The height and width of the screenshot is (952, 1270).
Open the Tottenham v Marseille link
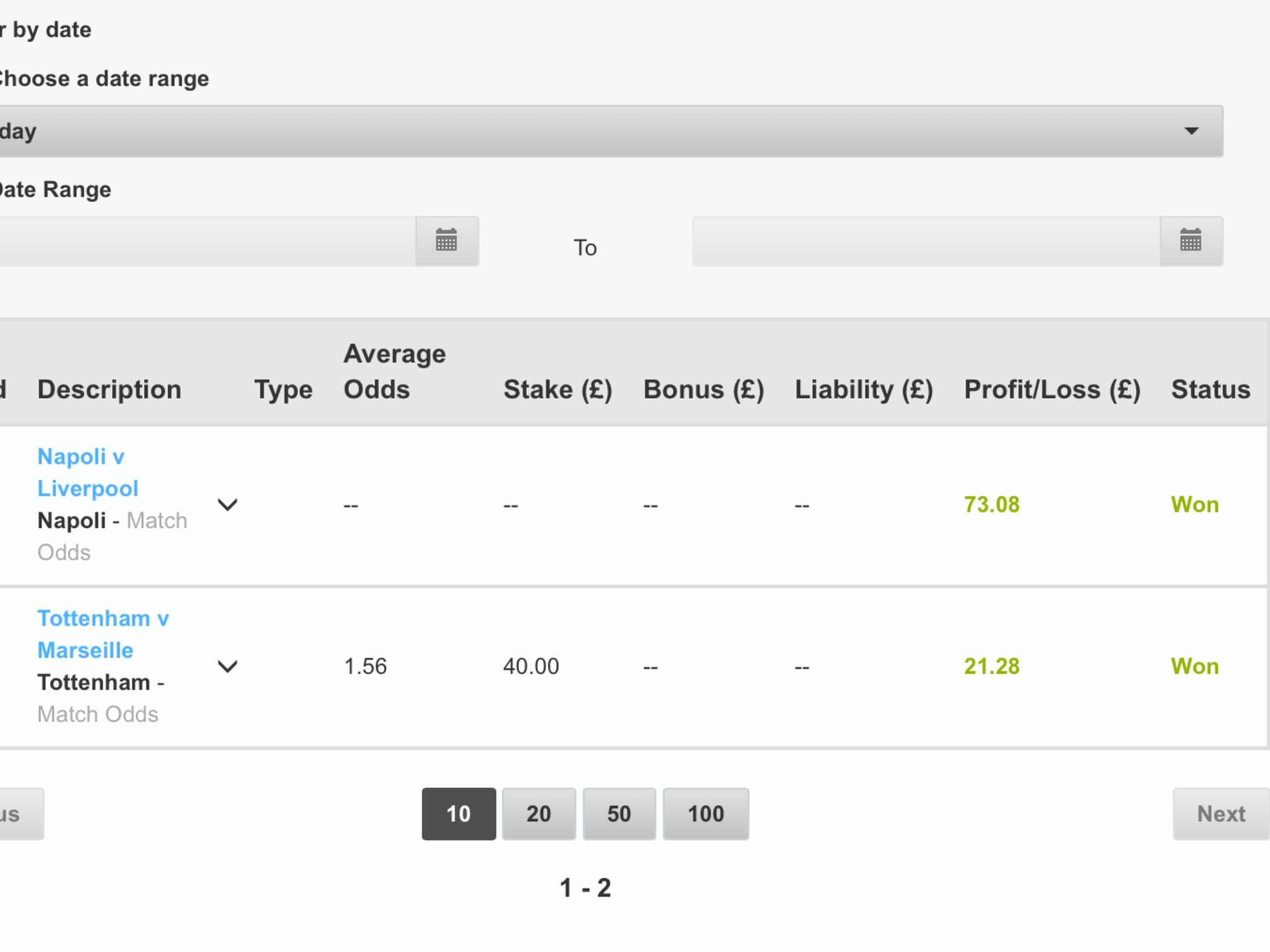(x=103, y=634)
